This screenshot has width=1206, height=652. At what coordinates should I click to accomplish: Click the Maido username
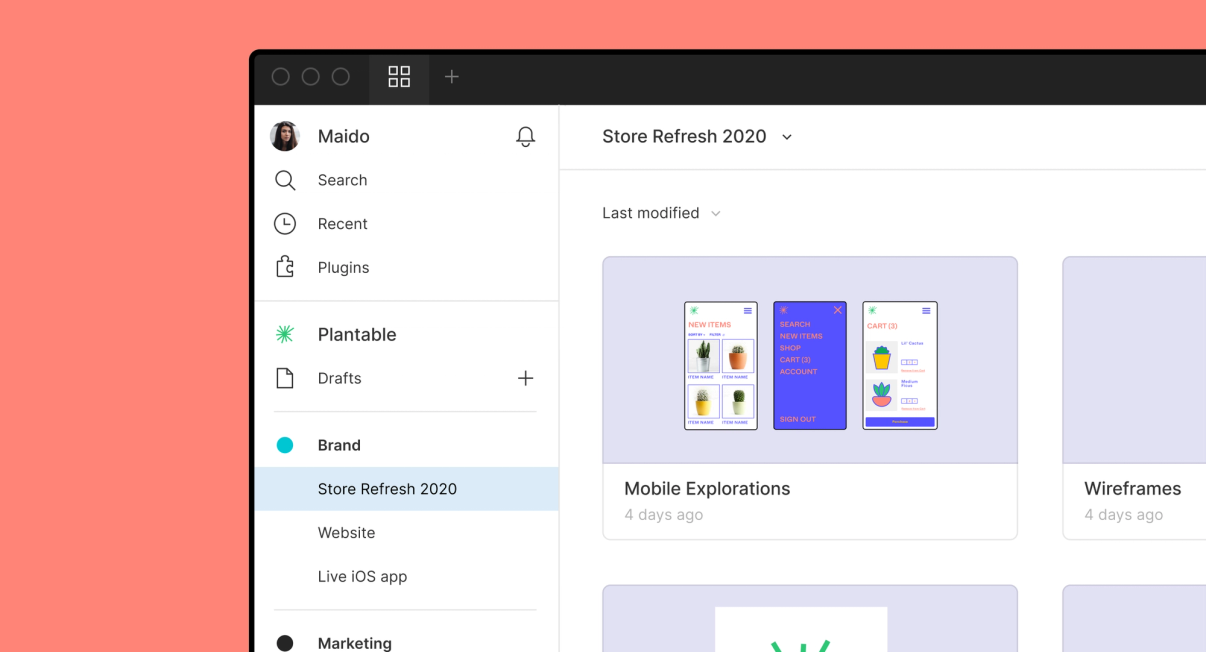[344, 136]
